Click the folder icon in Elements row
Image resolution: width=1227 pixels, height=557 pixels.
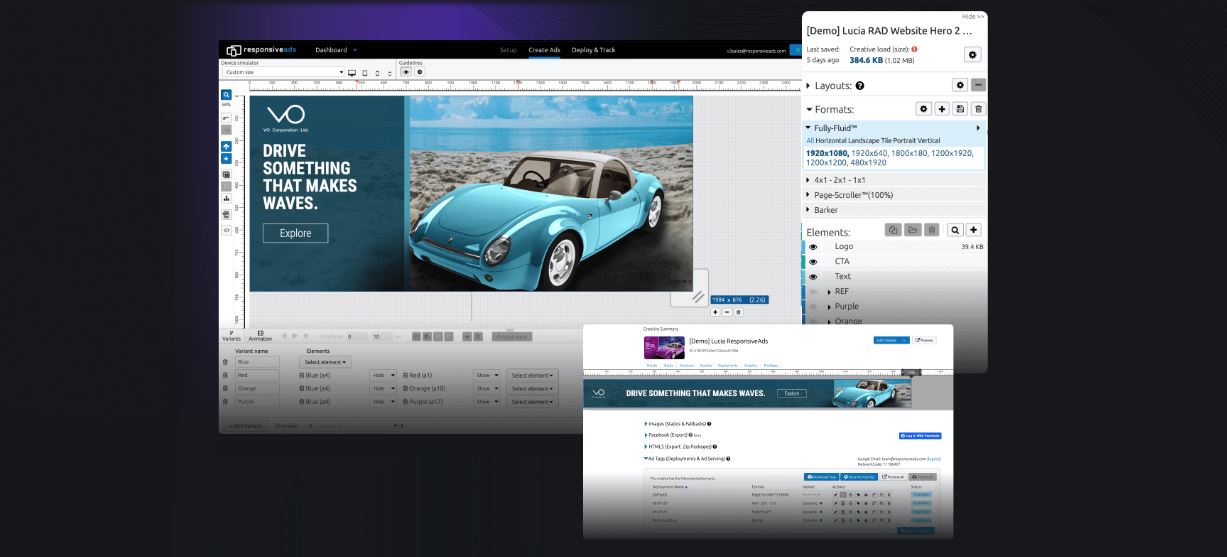coord(913,230)
